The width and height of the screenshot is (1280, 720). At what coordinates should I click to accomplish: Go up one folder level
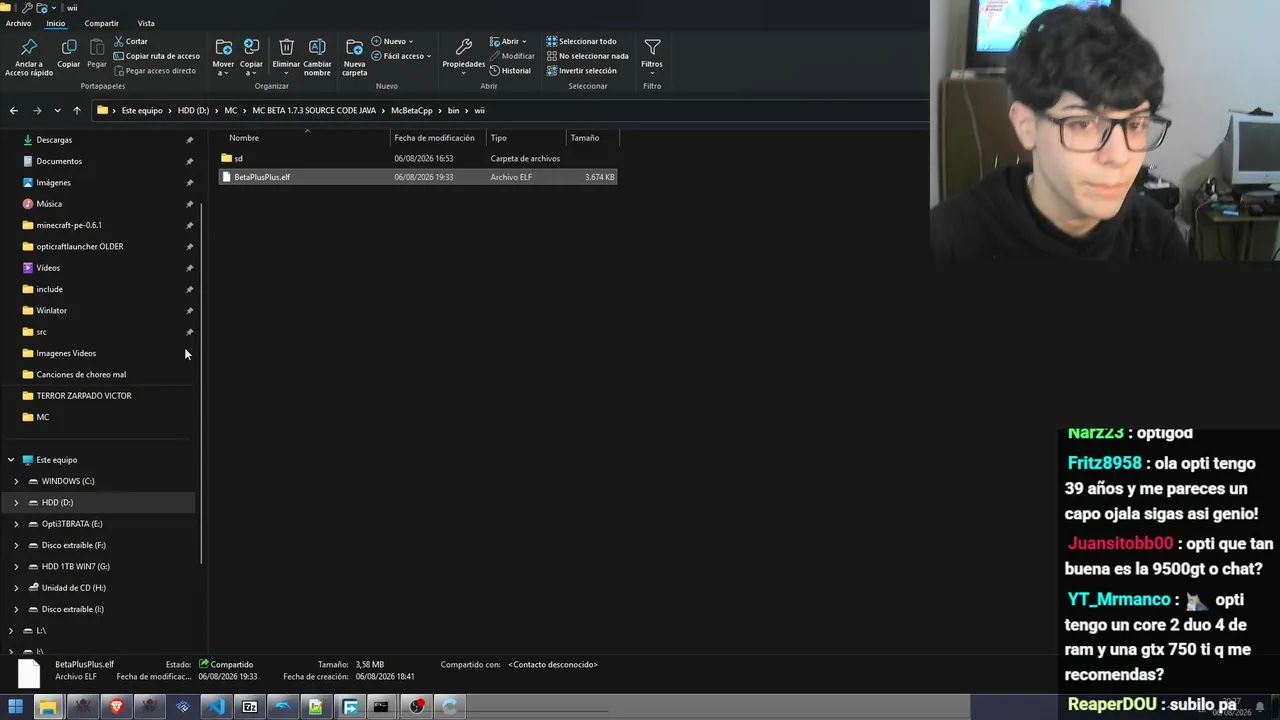[x=76, y=111]
